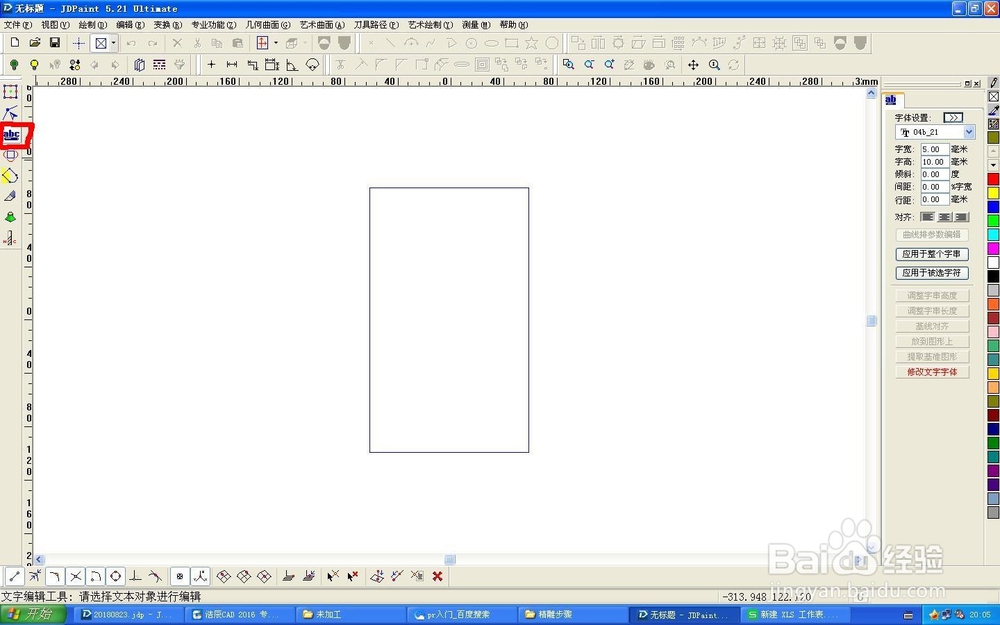Toggle endpoint snap icon in bottom toolbar
Viewport: 1000px width, 625px height.
(14, 576)
